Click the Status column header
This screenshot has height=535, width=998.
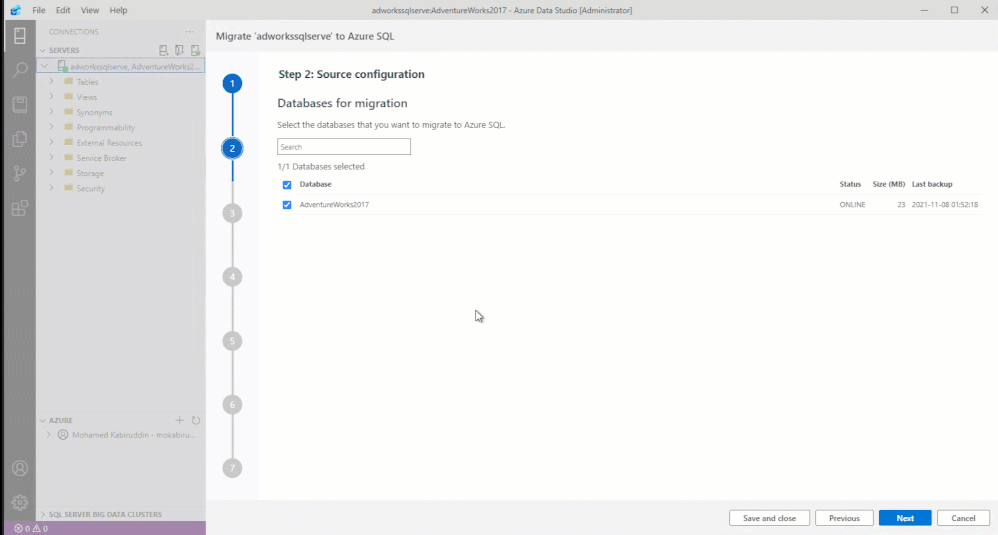coord(850,184)
